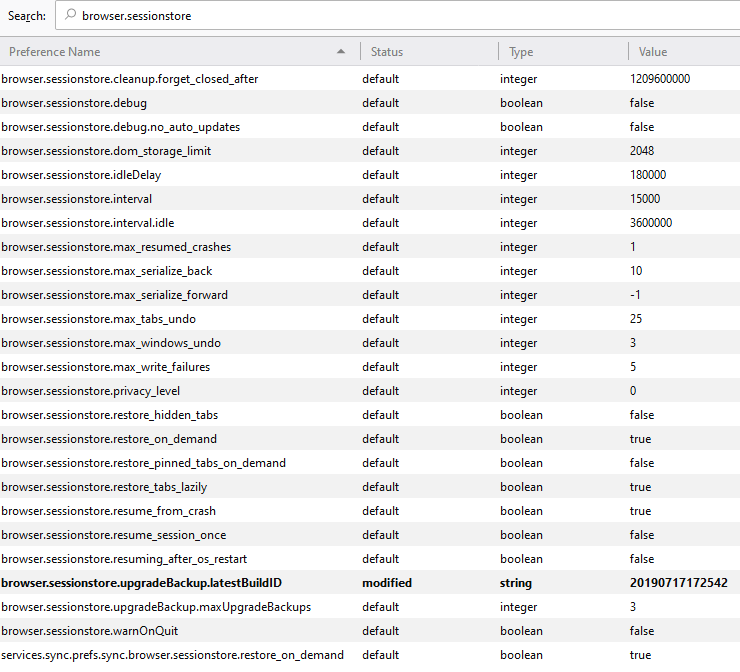This screenshot has height=672, width=740.
Task: Click the browser.sessionstore search field
Action: 397,16
